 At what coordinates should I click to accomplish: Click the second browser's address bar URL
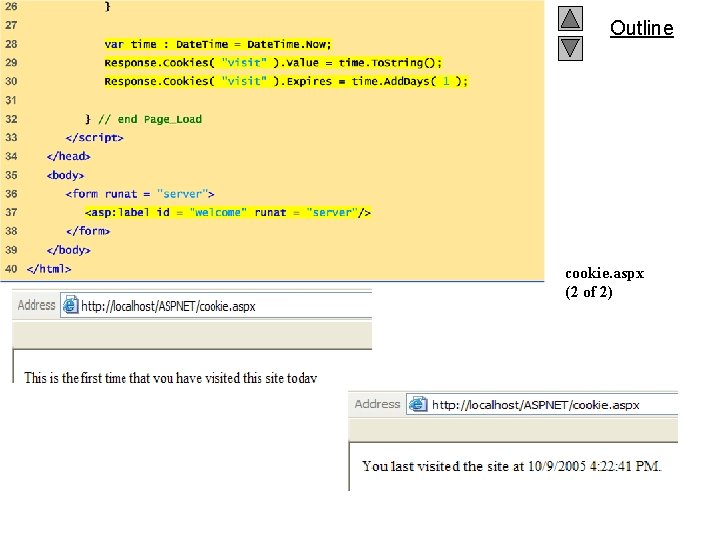pos(535,405)
